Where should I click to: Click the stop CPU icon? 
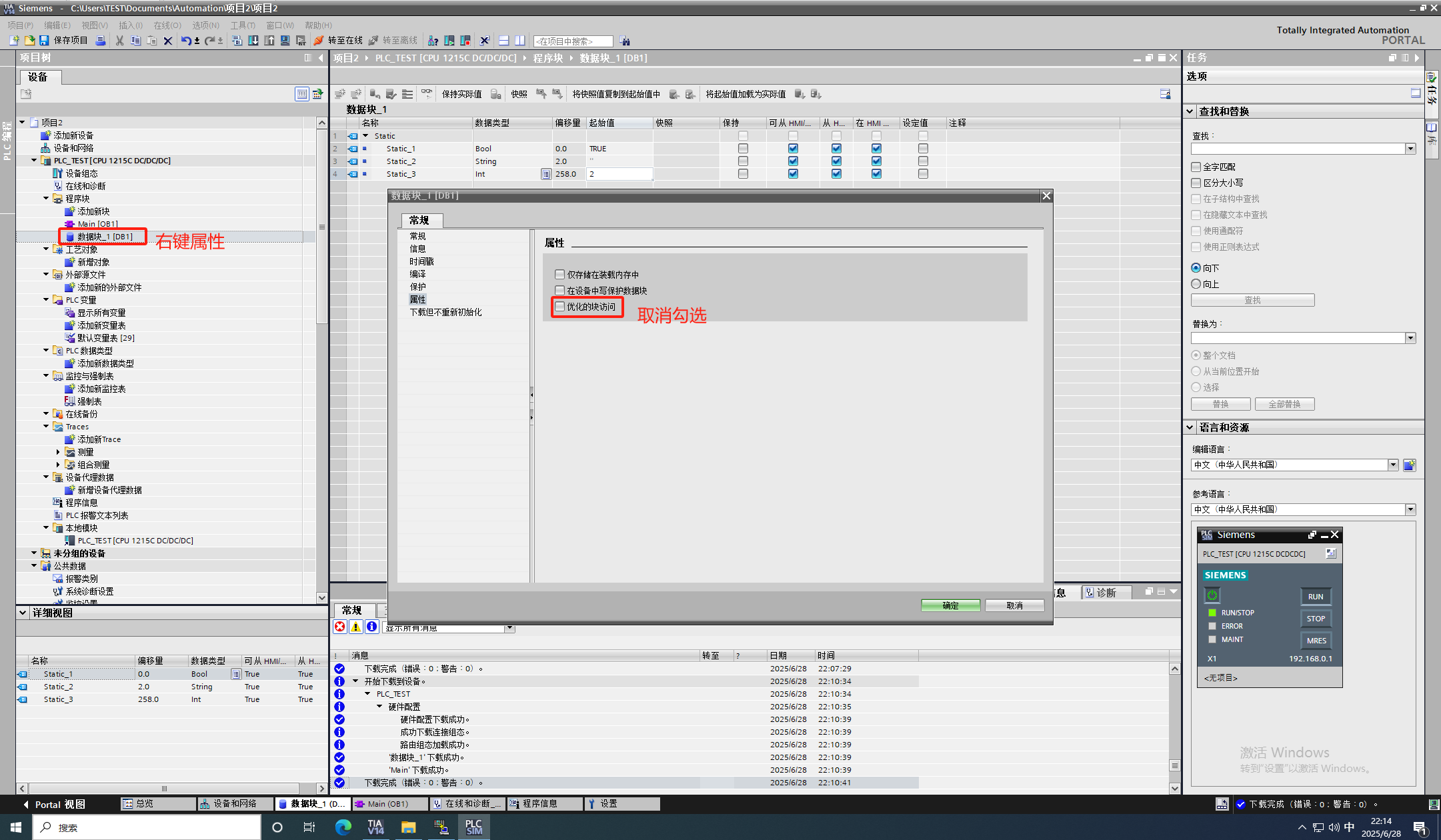click(x=465, y=41)
